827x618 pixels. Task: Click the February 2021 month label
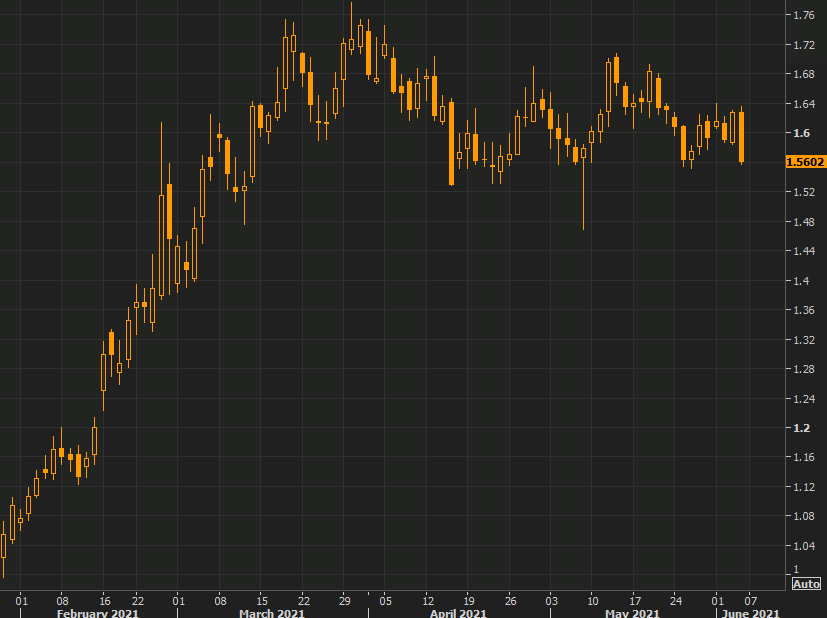coord(97,613)
